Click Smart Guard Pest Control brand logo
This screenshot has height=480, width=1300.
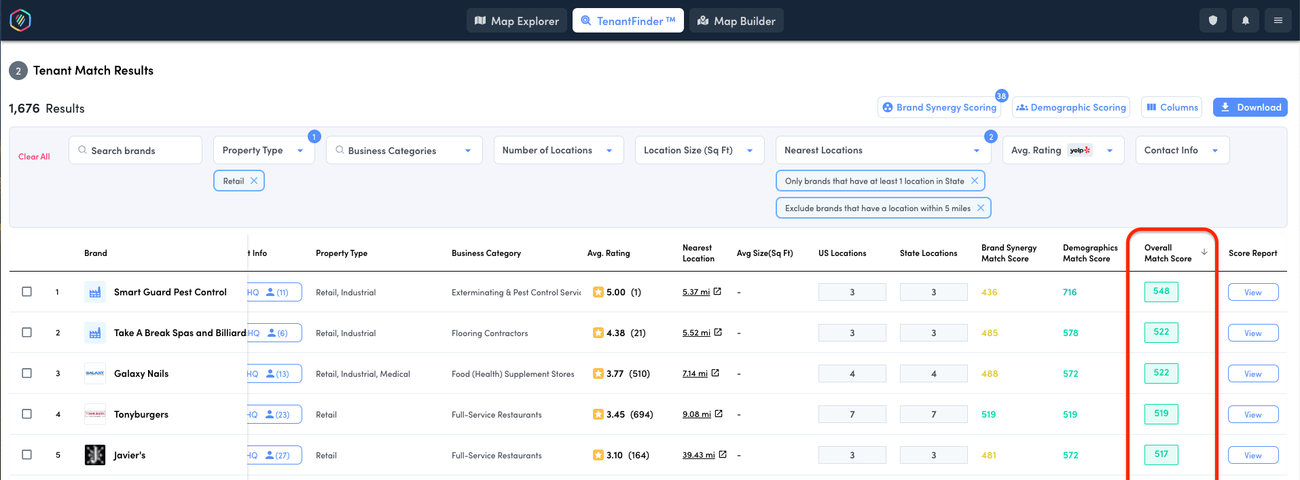pyautogui.click(x=95, y=292)
